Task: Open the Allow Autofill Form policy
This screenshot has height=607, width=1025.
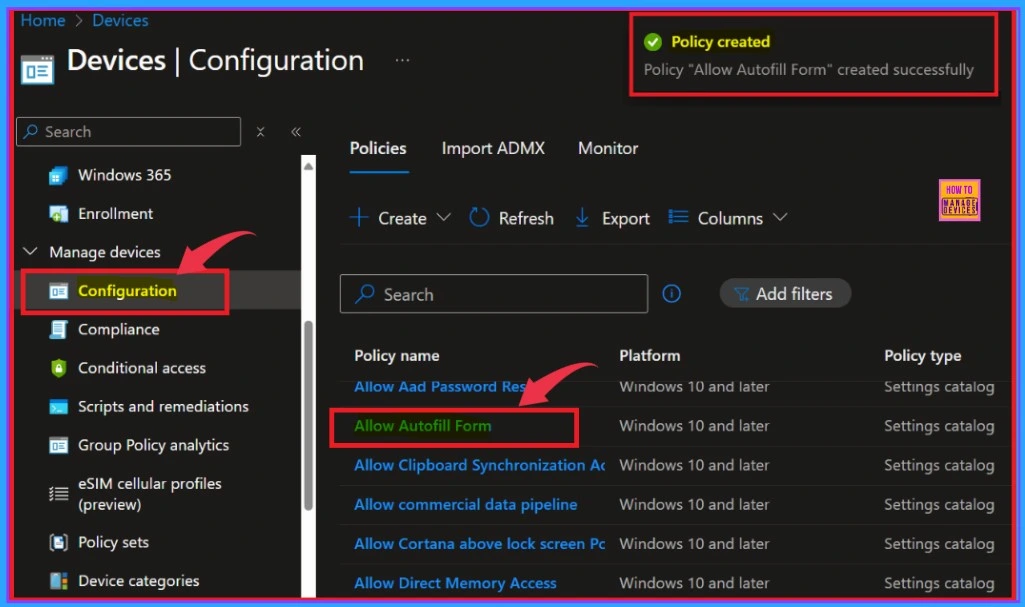Action: [x=422, y=426]
